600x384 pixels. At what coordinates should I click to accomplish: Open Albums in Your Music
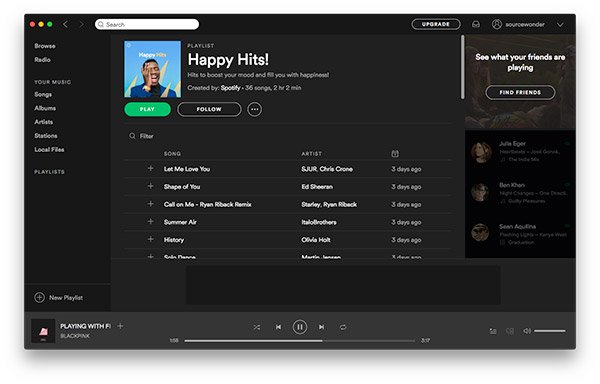[45, 108]
